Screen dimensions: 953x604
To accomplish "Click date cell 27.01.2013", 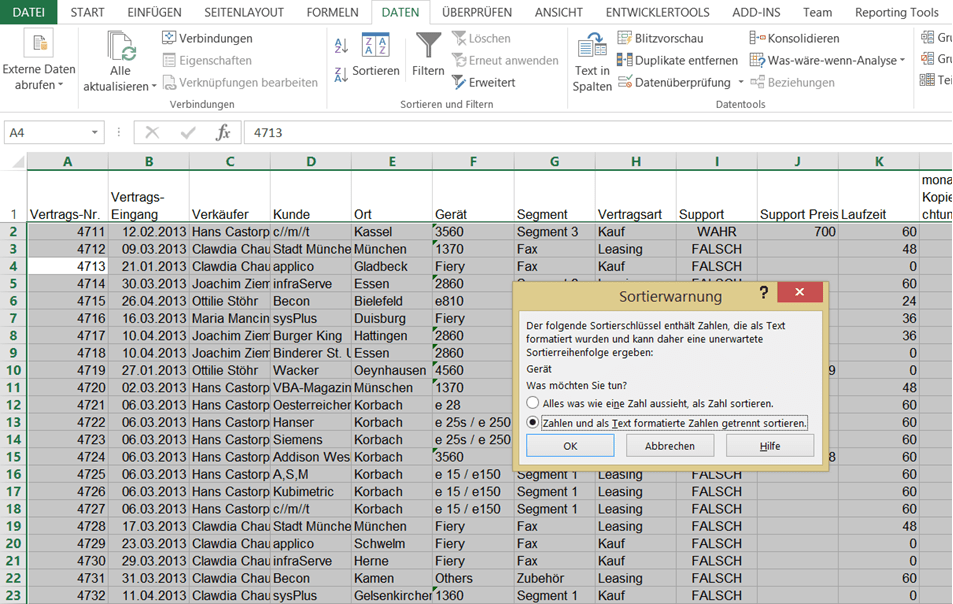I will pyautogui.click(x=148, y=370).
